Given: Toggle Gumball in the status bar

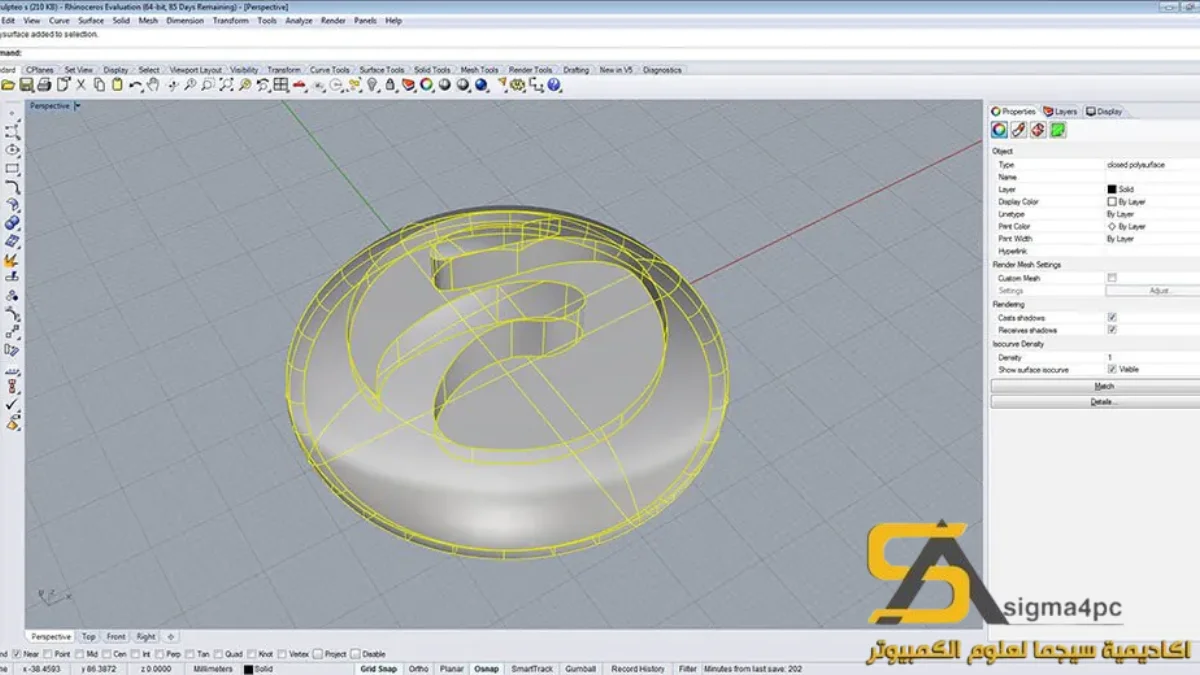Looking at the screenshot, I should 580,669.
